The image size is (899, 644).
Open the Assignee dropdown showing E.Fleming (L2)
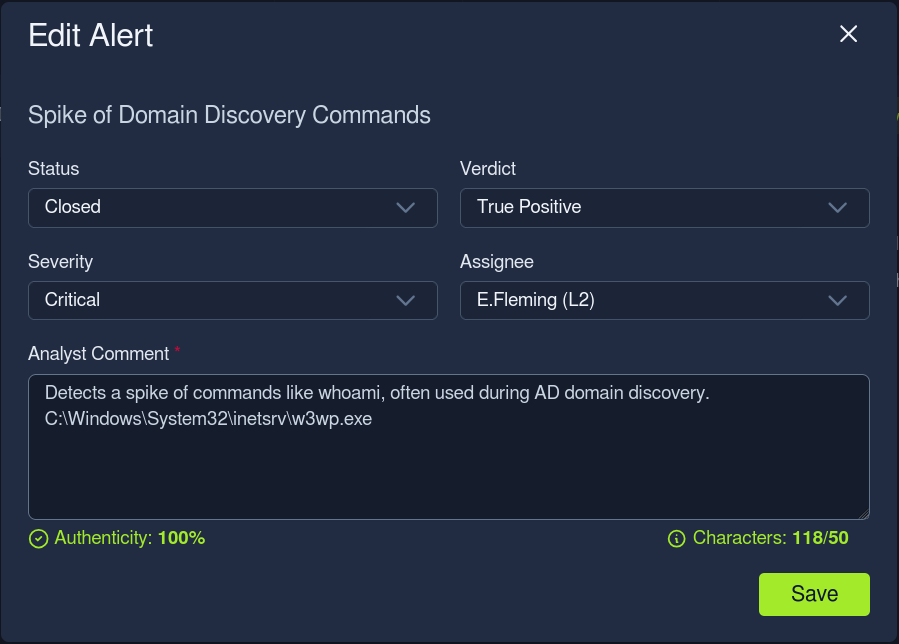point(665,300)
